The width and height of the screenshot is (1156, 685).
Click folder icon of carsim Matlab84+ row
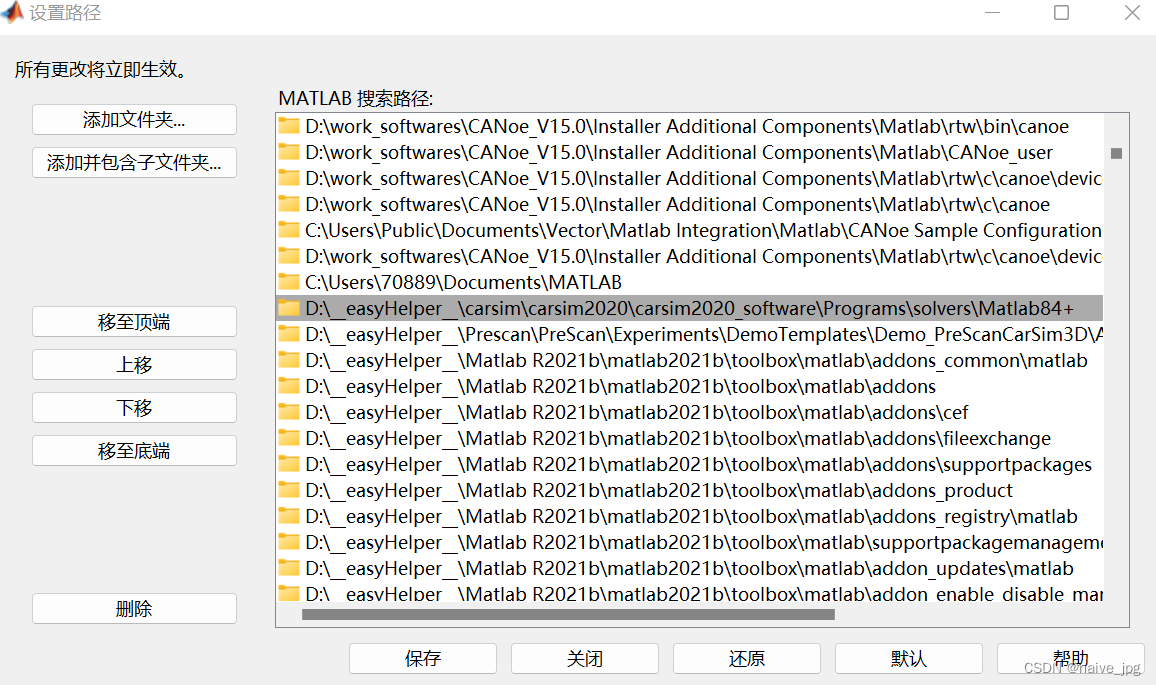coord(289,308)
